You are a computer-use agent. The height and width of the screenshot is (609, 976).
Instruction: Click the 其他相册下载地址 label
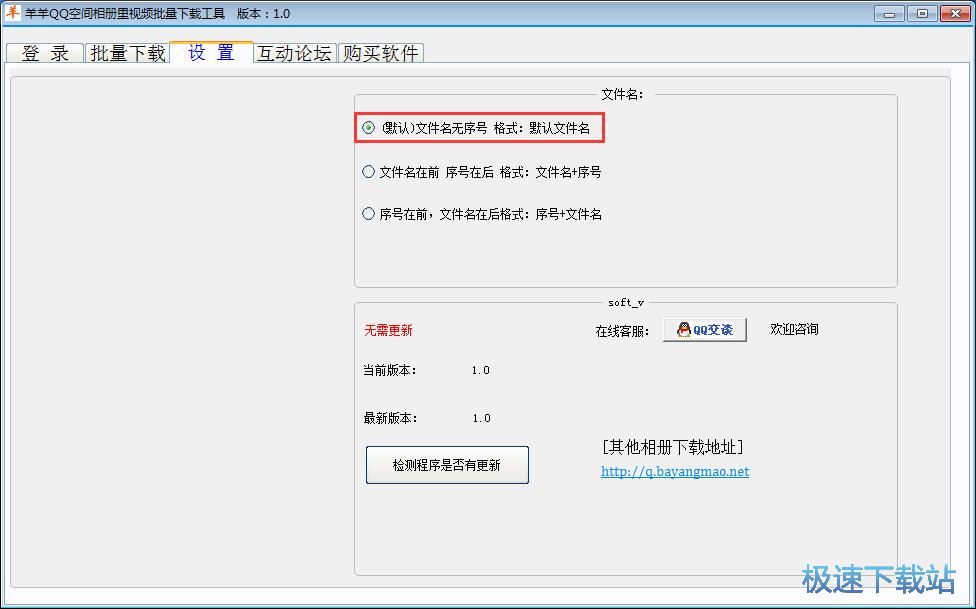click(x=674, y=446)
